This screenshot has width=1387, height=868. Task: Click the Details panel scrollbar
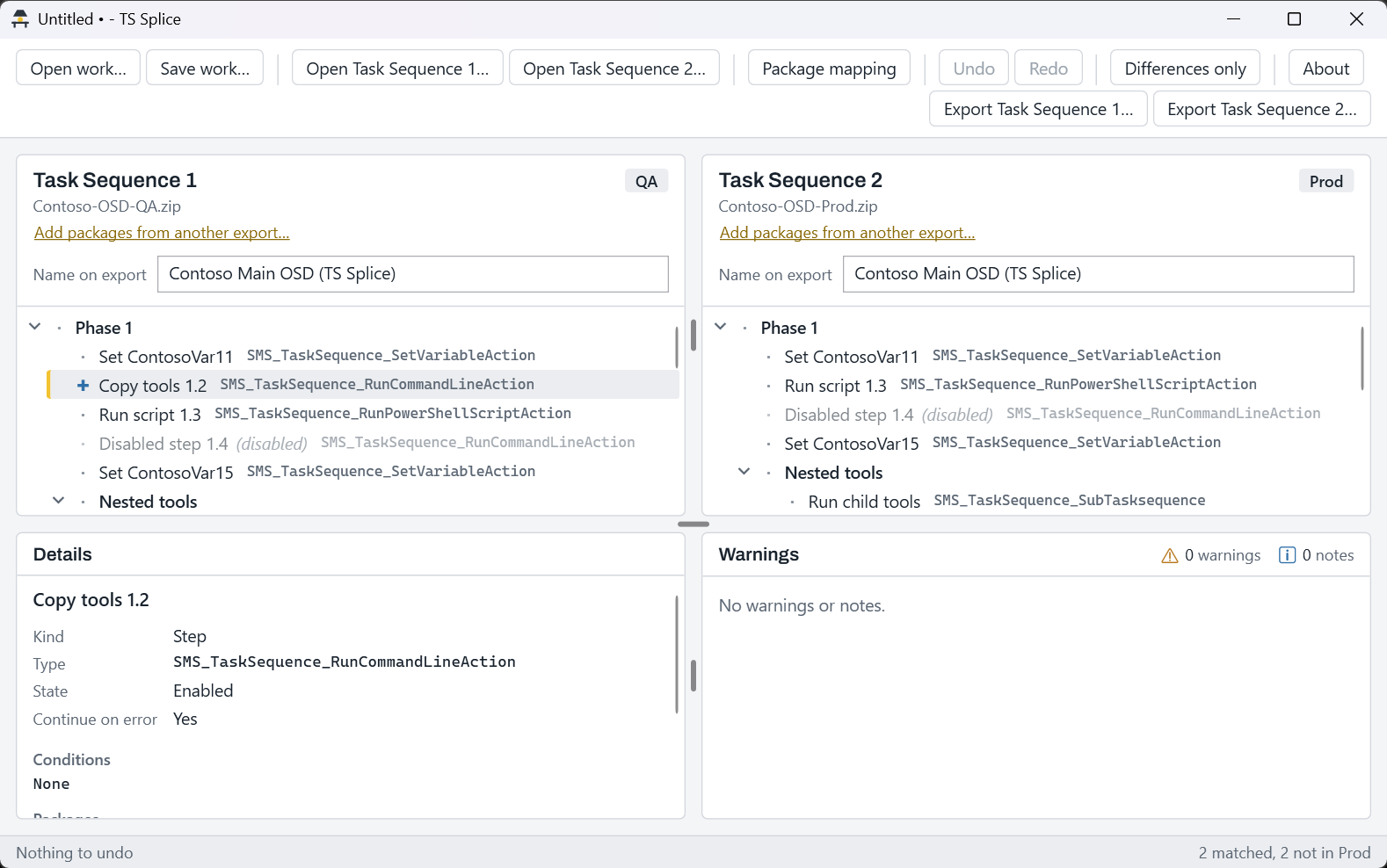coord(677,655)
